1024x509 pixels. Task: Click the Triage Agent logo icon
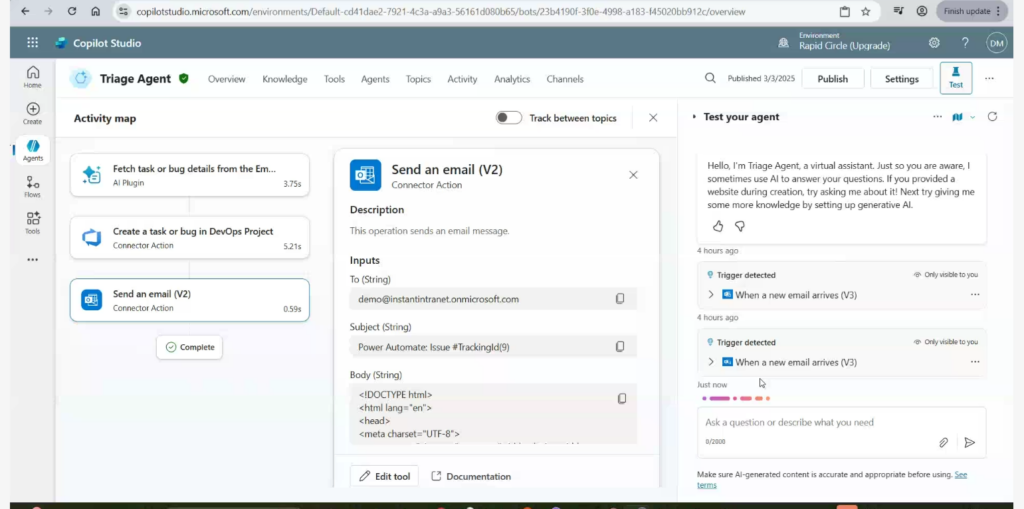[x=81, y=78]
